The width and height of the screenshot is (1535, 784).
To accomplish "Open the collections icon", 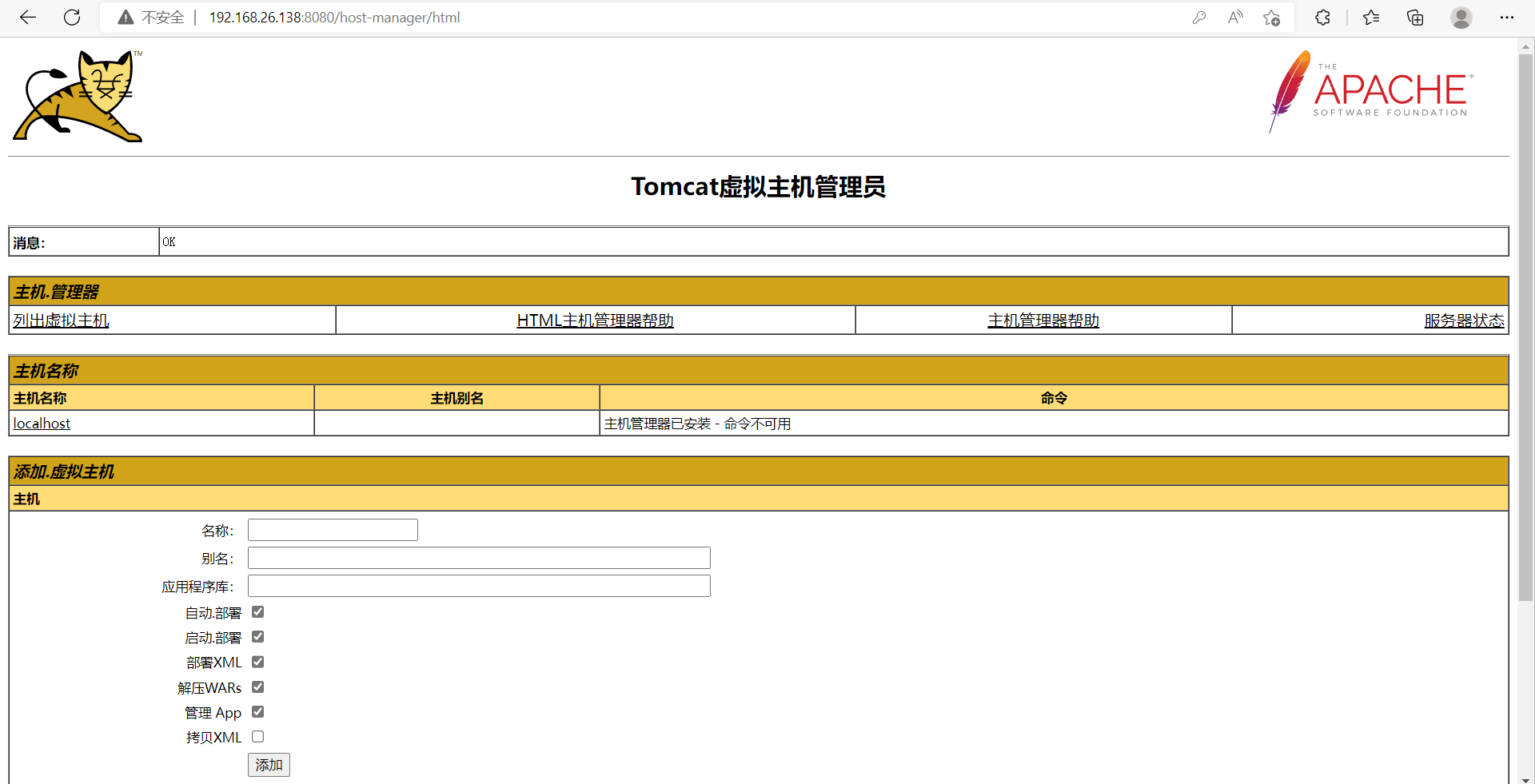I will point(1415,18).
